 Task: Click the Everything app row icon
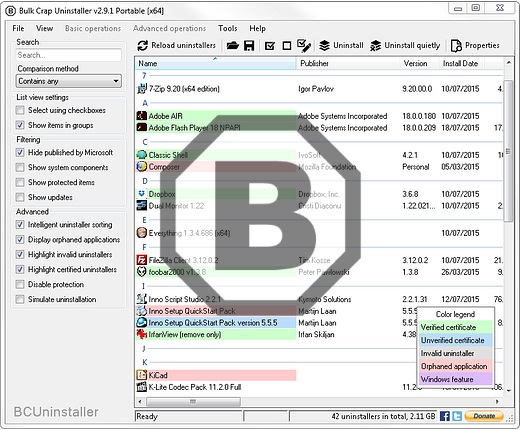(142, 233)
